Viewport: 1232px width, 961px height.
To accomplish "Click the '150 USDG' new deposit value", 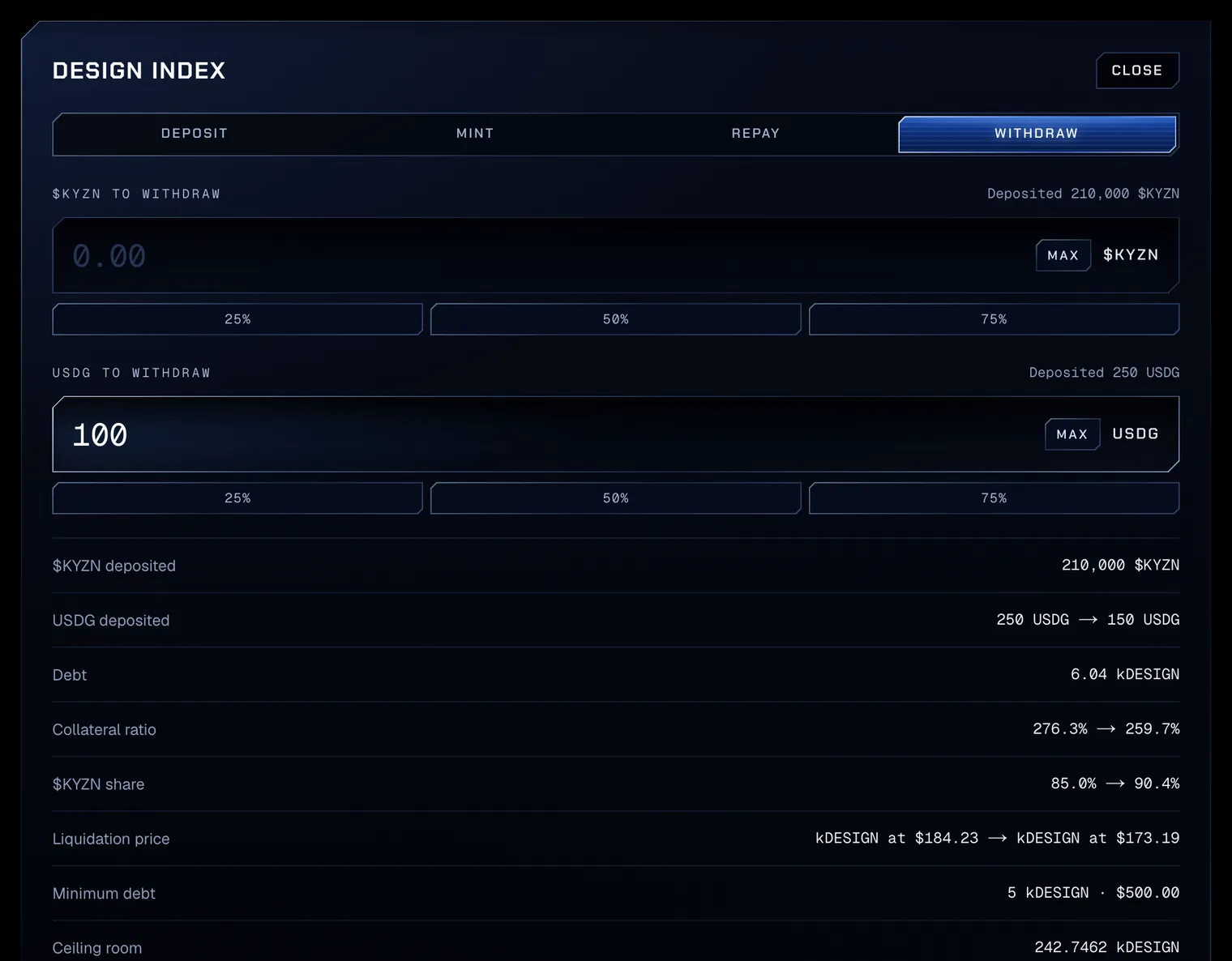I will tap(1143, 619).
